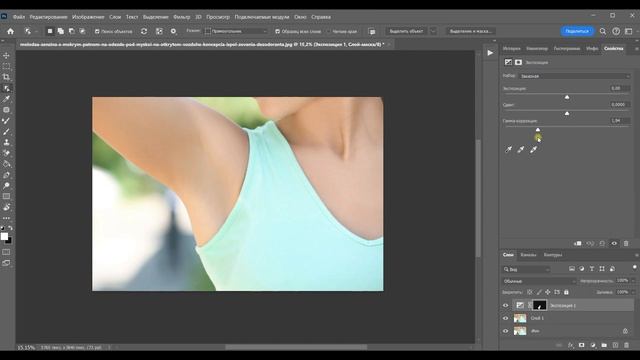Open the blend mode Обычные dropdown
The width and height of the screenshot is (640, 360).
tap(539, 281)
